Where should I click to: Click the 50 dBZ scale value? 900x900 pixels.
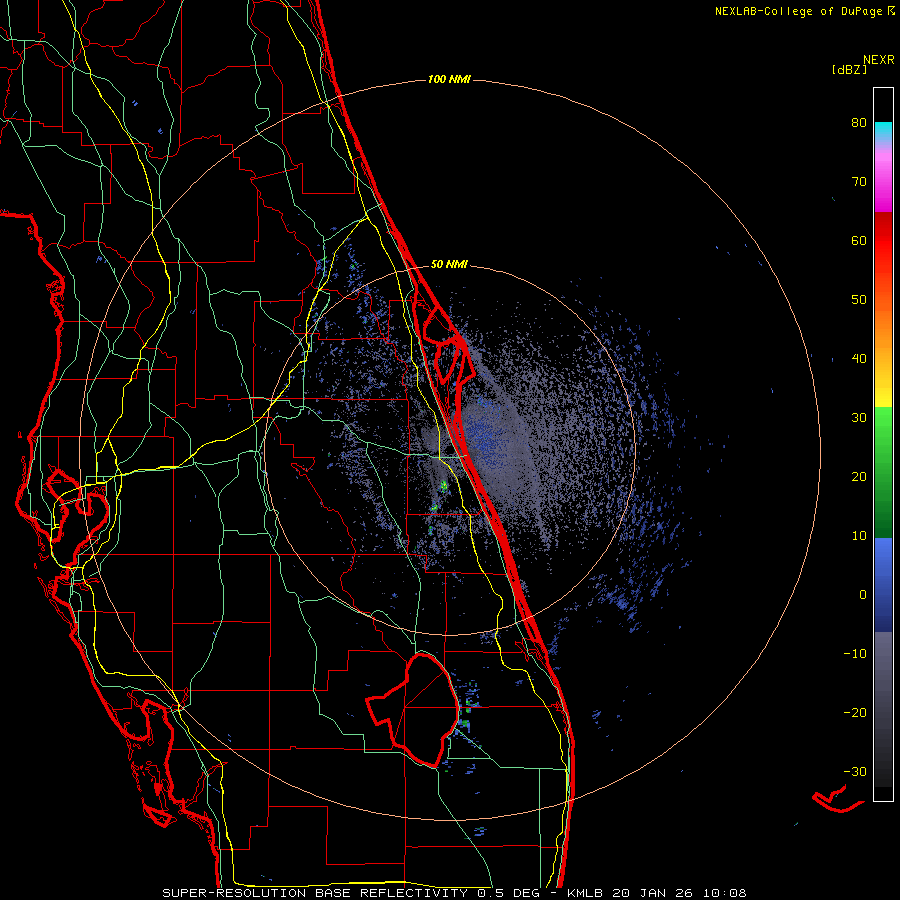(x=859, y=300)
